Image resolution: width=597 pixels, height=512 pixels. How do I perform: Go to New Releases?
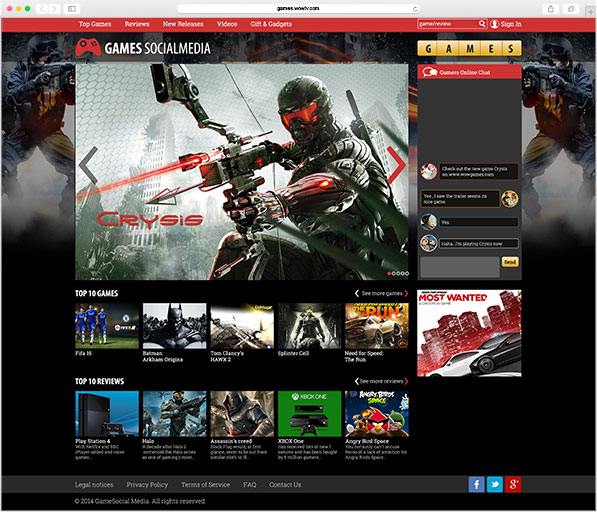point(183,24)
